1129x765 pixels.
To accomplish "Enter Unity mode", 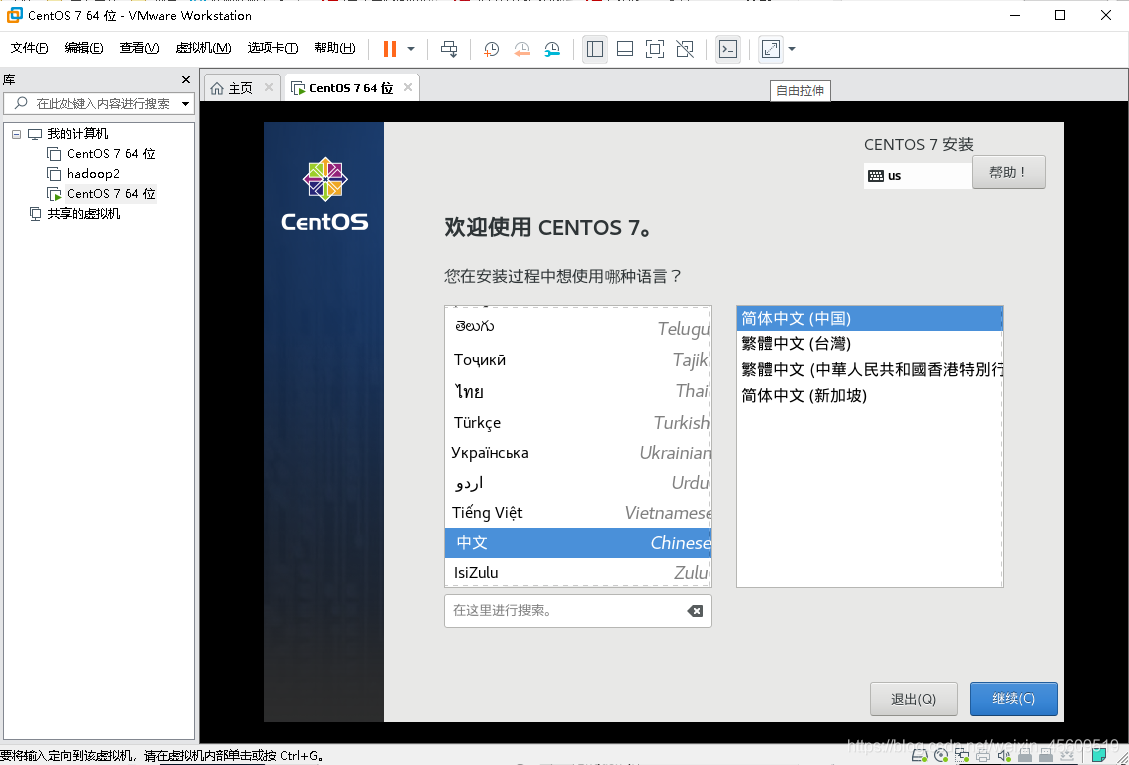I will (685, 49).
